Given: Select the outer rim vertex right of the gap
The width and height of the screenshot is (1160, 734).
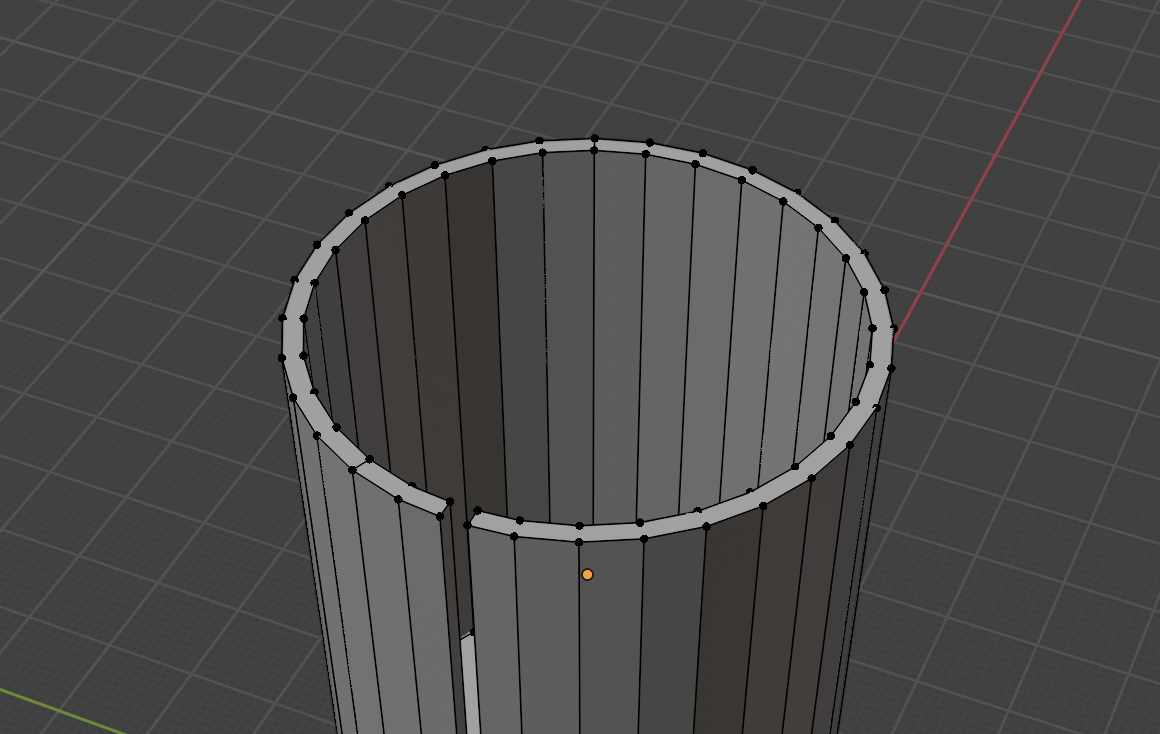Looking at the screenshot, I should coord(468,525).
